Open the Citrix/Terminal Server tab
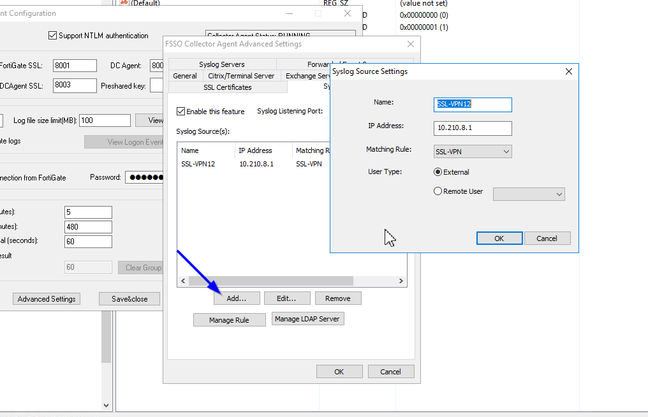Viewport: 648px width, 417px height. [x=241, y=76]
